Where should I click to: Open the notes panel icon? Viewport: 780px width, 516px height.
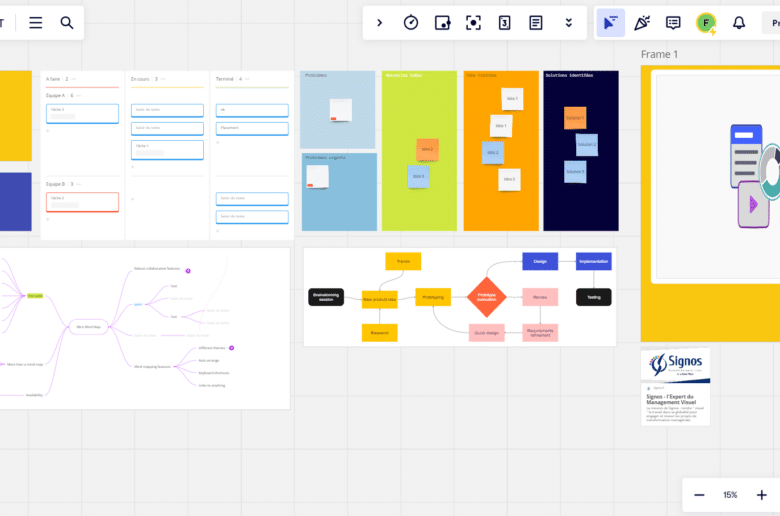pos(536,22)
